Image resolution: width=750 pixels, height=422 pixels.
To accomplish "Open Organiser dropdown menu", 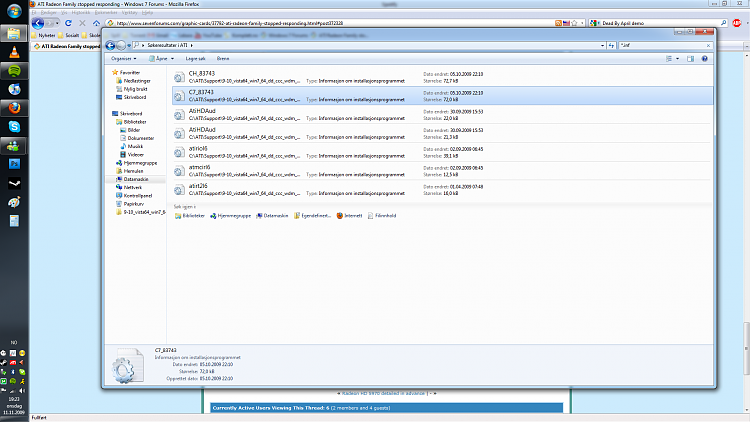I will (123, 59).
